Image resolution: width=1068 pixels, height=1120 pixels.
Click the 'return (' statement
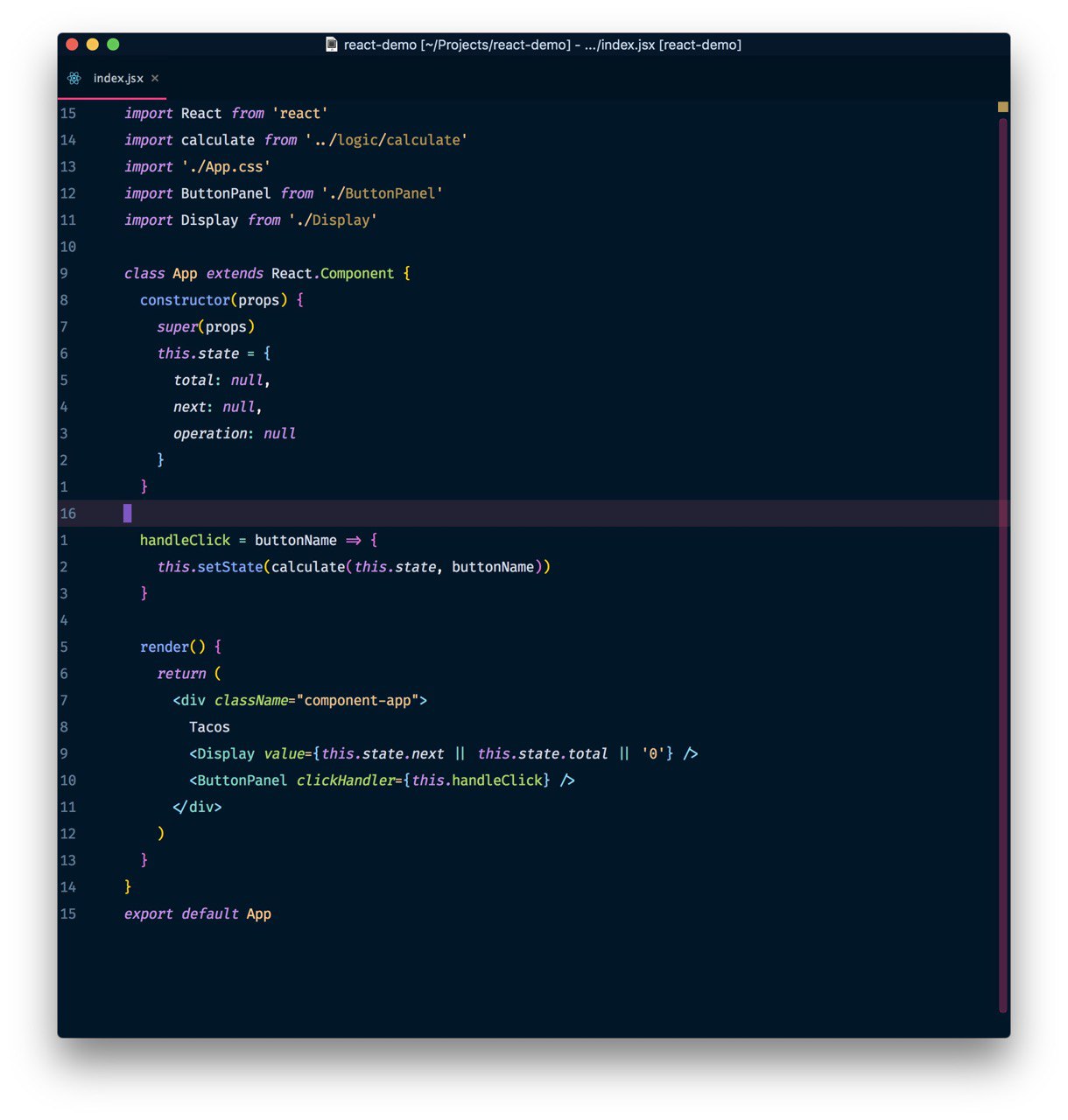(189, 674)
